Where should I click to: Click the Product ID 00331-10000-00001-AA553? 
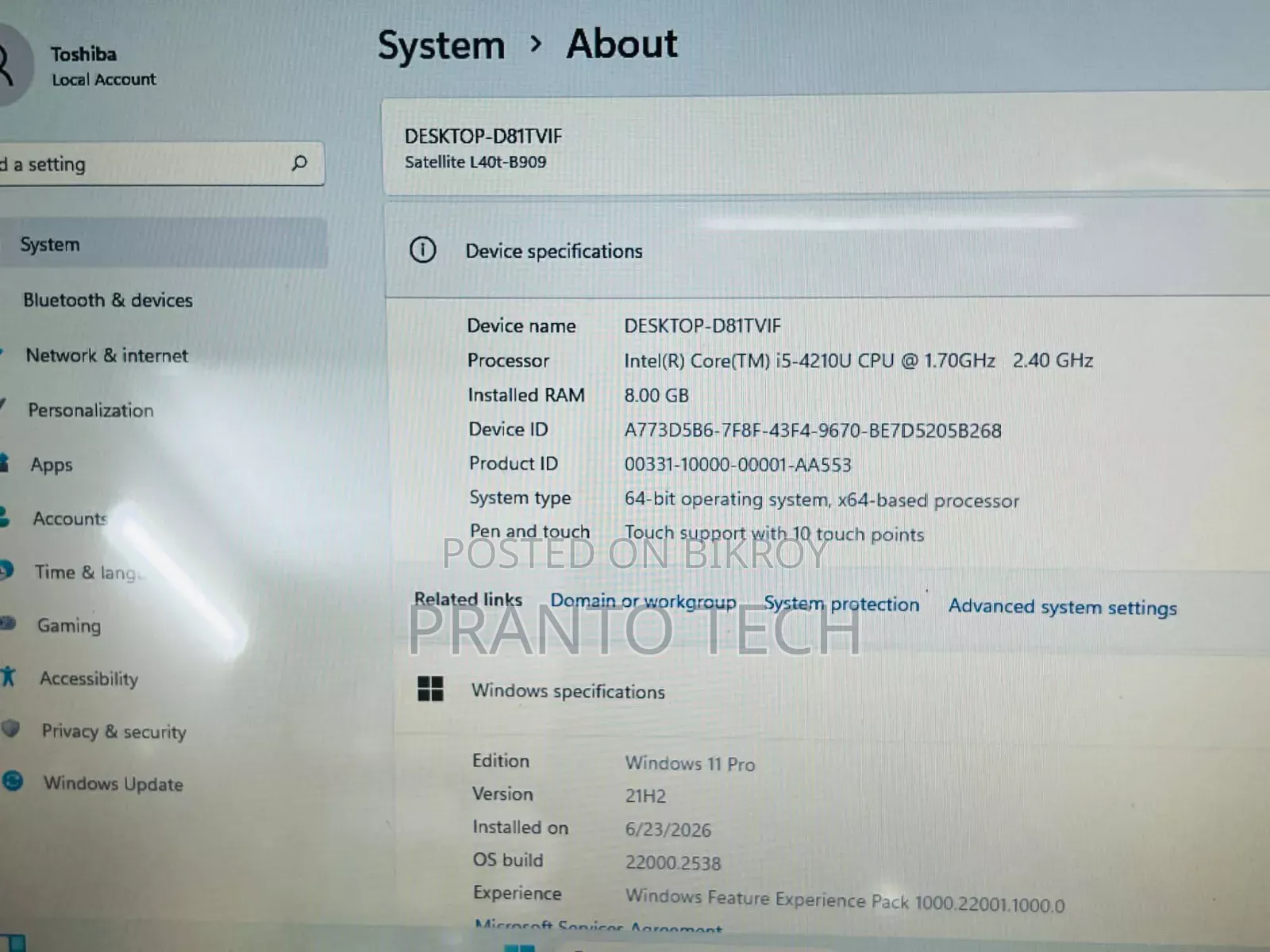737,465
